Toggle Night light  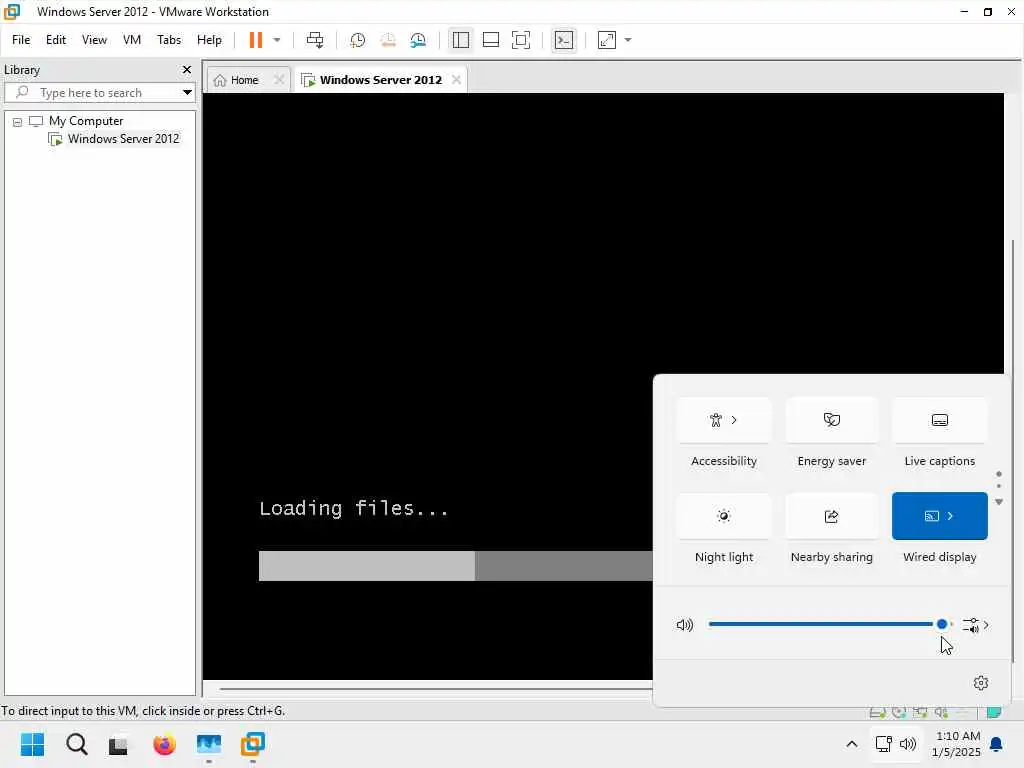click(x=724, y=516)
